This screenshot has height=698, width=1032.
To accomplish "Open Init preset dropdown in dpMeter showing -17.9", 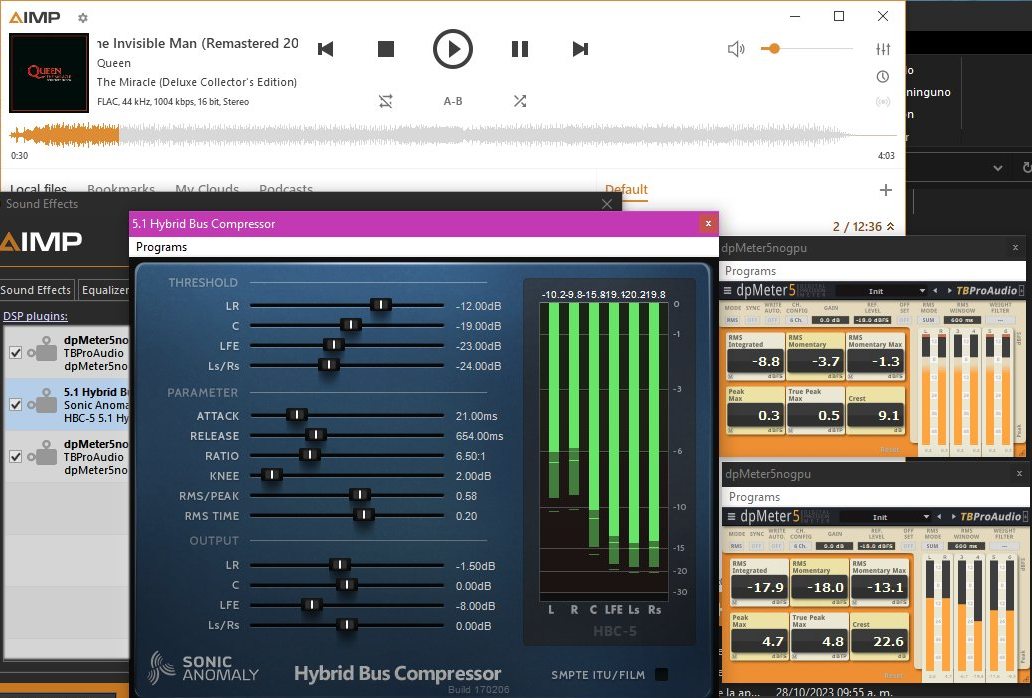I will 886,517.
